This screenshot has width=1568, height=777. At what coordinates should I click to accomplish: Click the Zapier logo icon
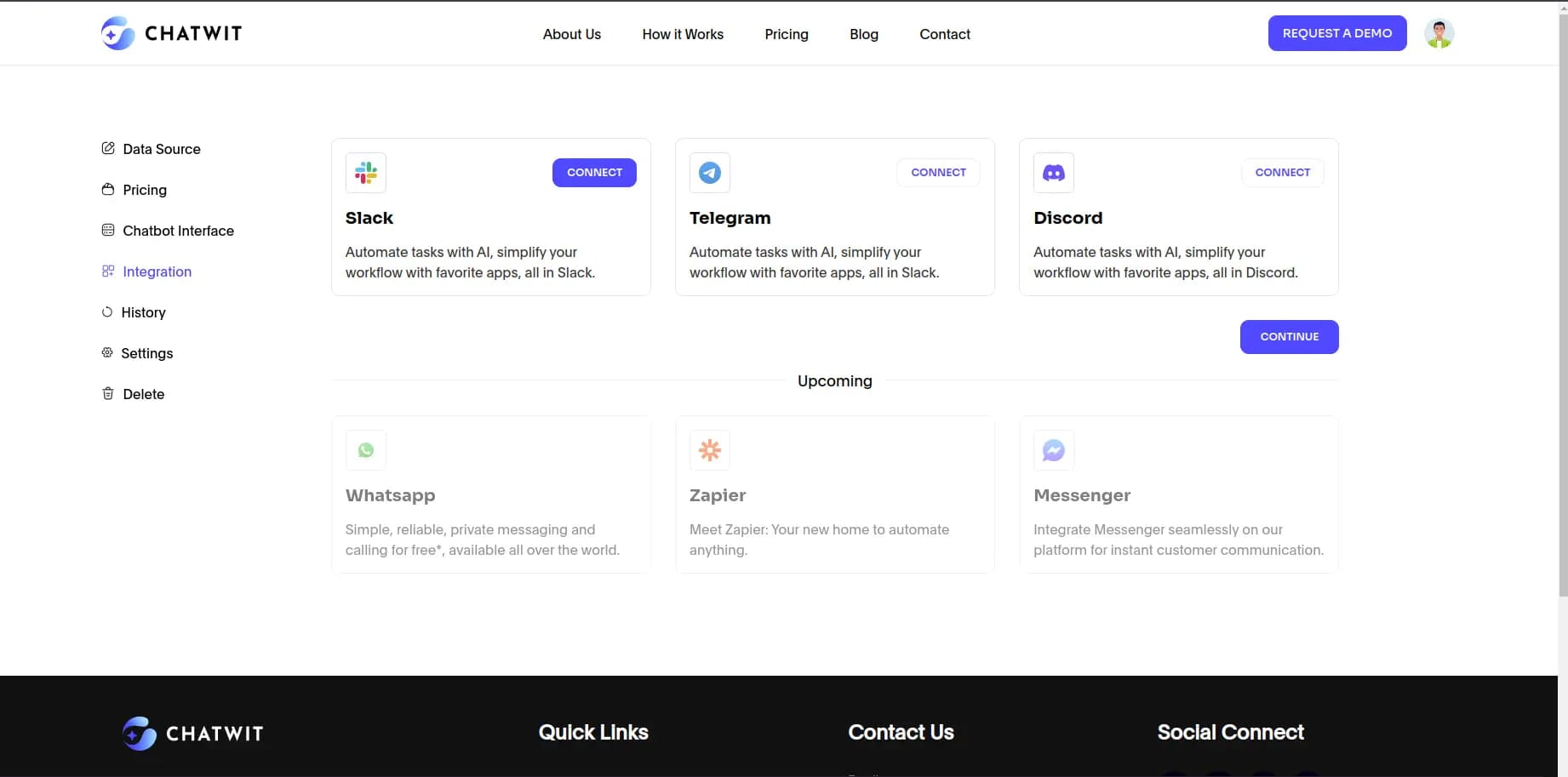710,450
